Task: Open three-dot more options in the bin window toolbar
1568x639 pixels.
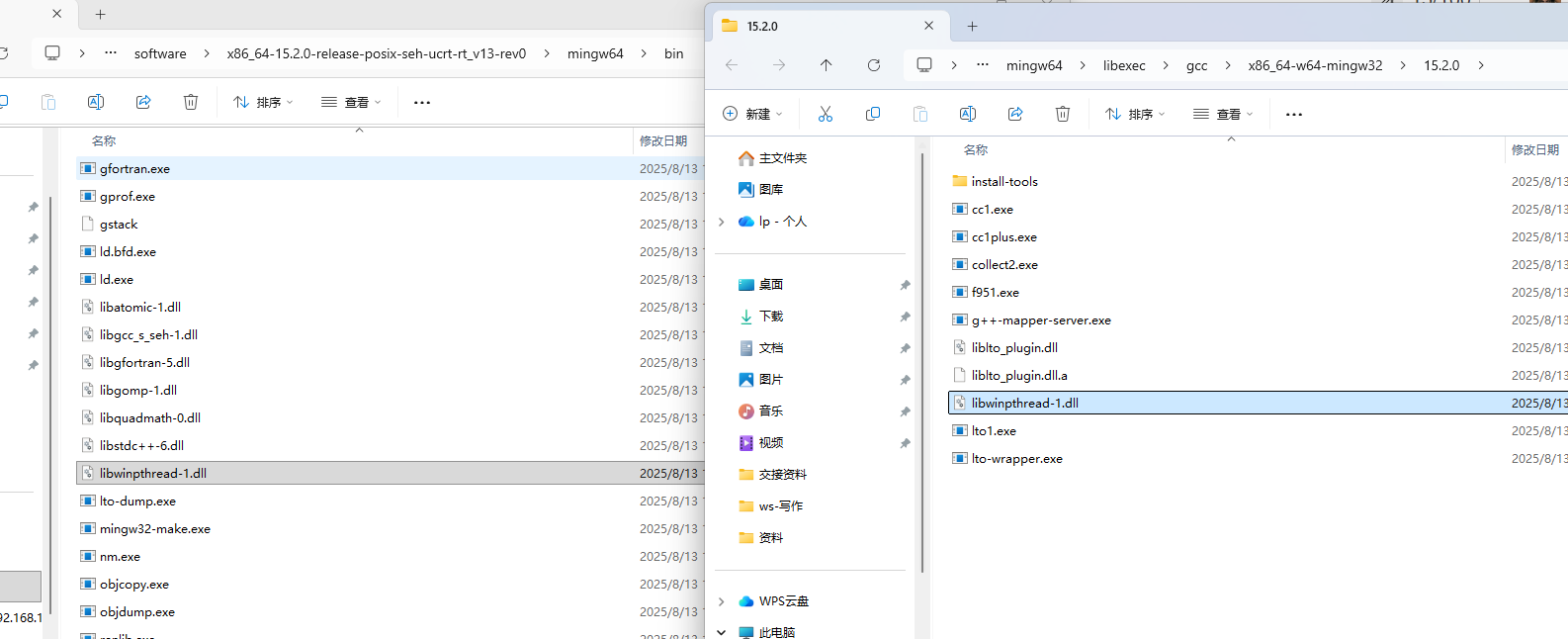Action: (422, 102)
